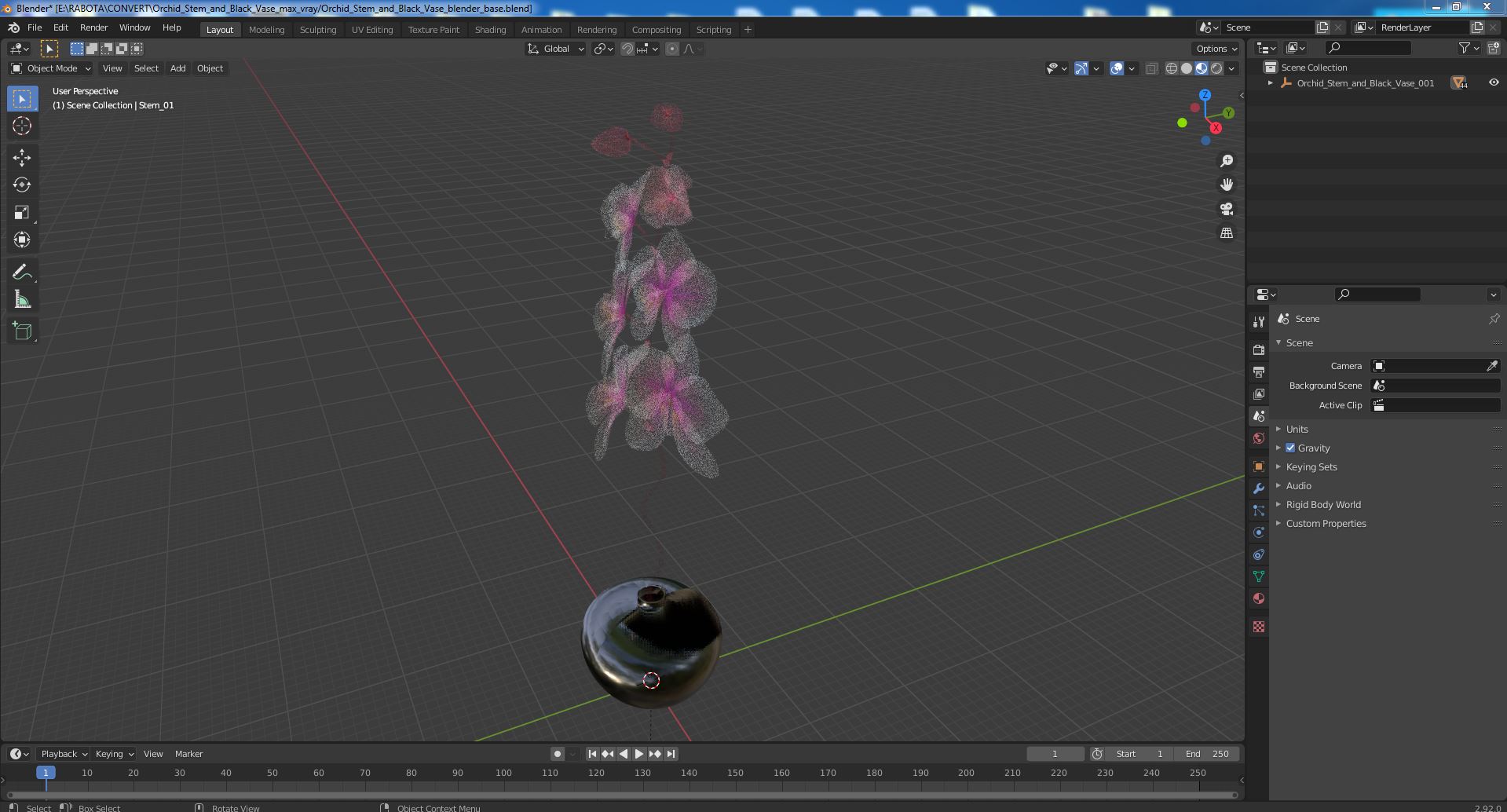
Task: Toggle viewport overlays
Action: point(1116,68)
